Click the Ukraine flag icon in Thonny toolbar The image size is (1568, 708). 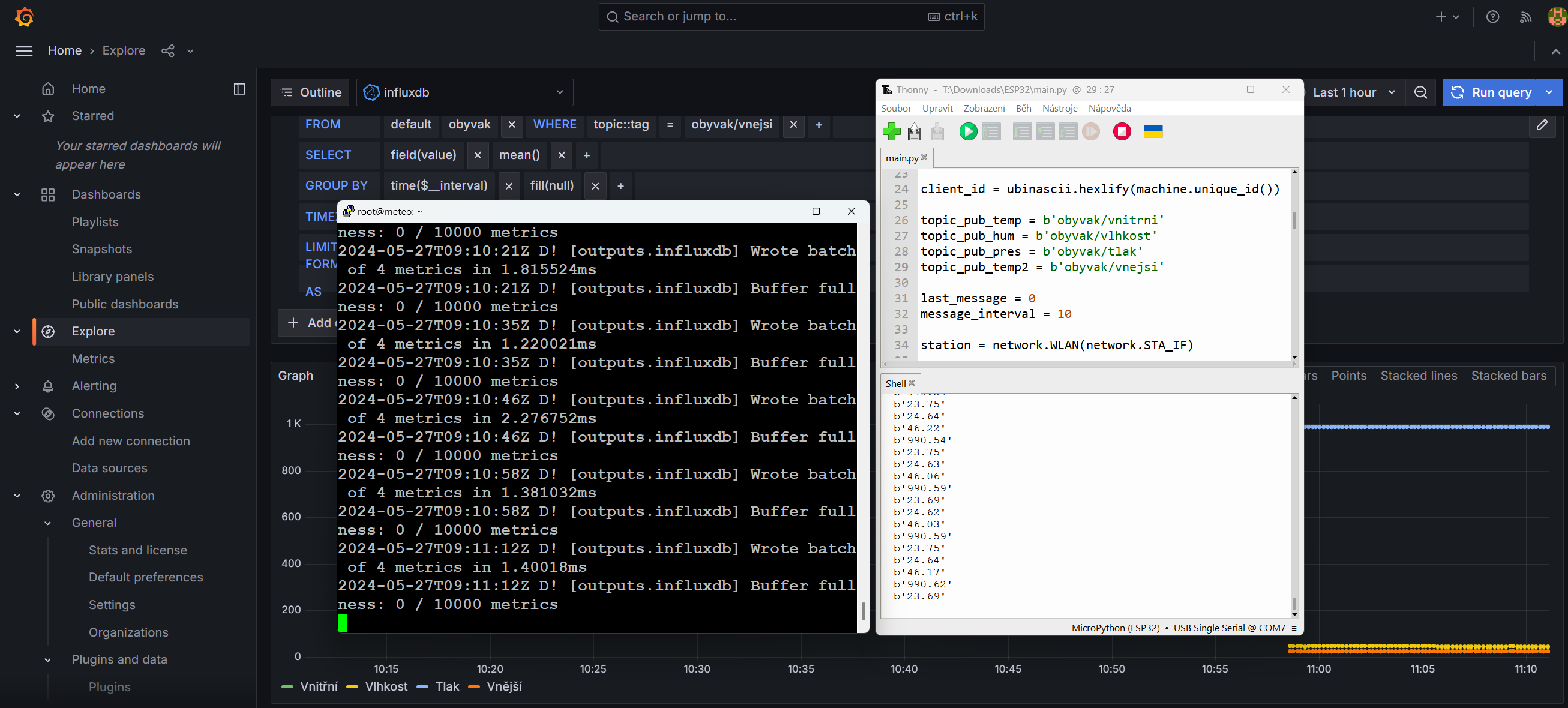point(1153,131)
